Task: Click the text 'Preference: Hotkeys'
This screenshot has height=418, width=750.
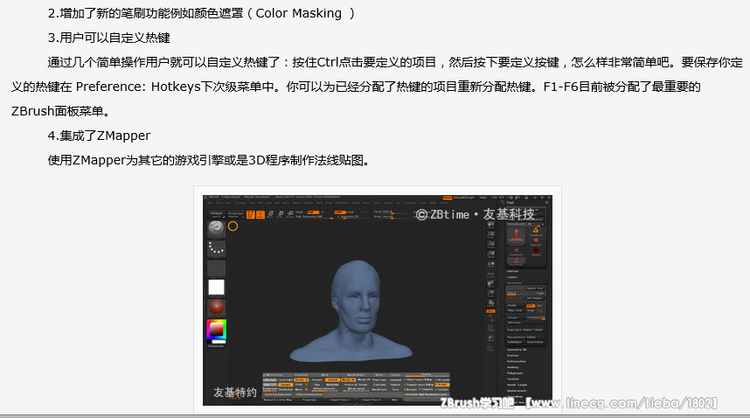Action: pos(138,87)
